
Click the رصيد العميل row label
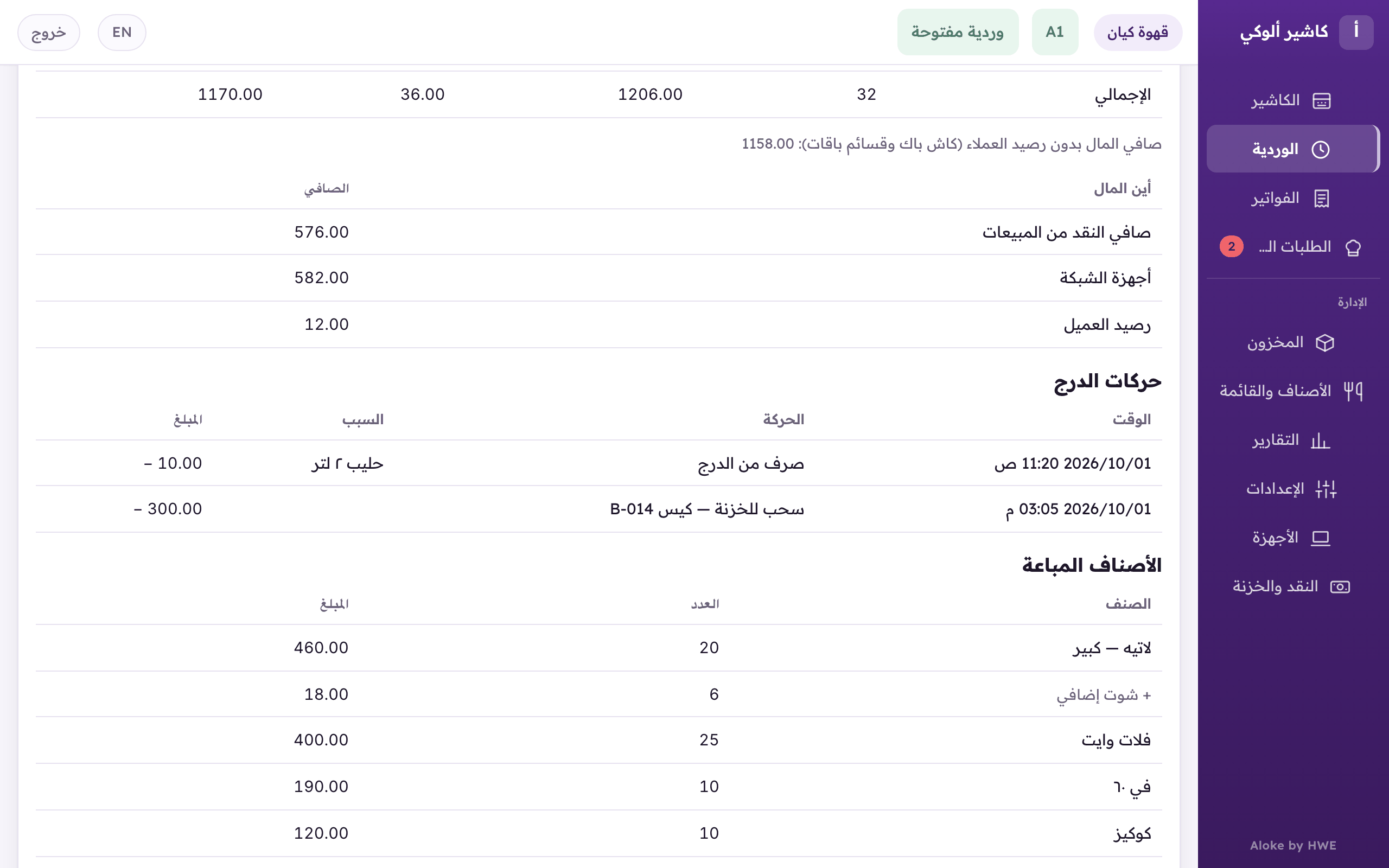pos(1107,325)
